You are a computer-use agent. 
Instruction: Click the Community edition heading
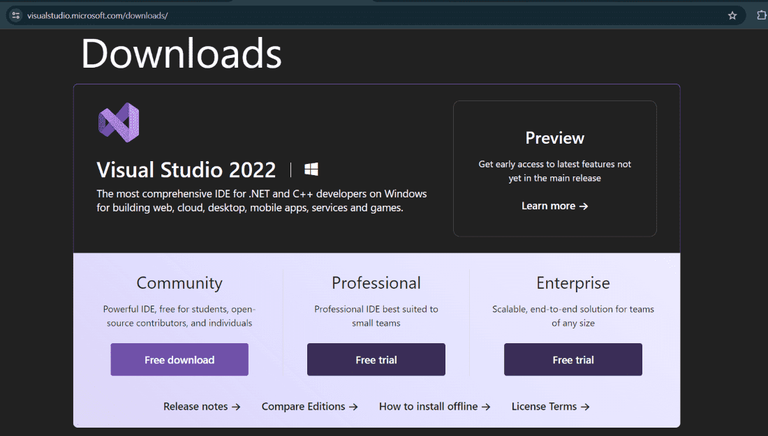pyautogui.click(x=179, y=283)
